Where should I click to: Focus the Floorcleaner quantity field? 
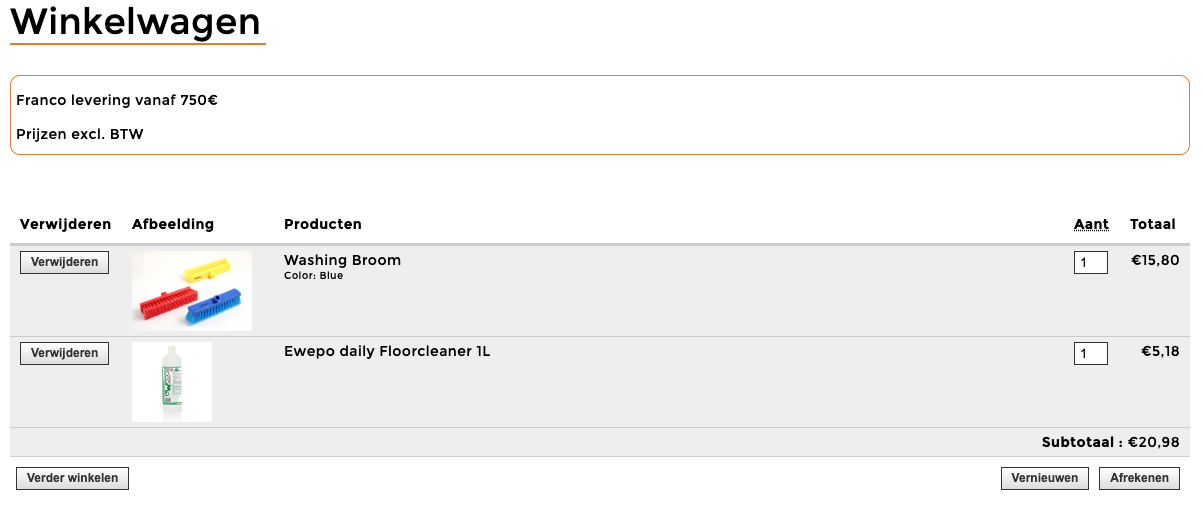(x=1090, y=353)
